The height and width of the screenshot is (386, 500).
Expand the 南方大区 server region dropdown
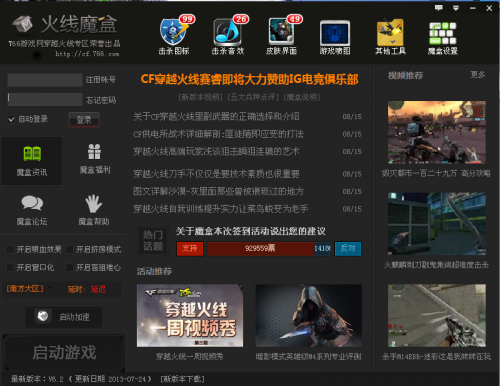point(29,289)
